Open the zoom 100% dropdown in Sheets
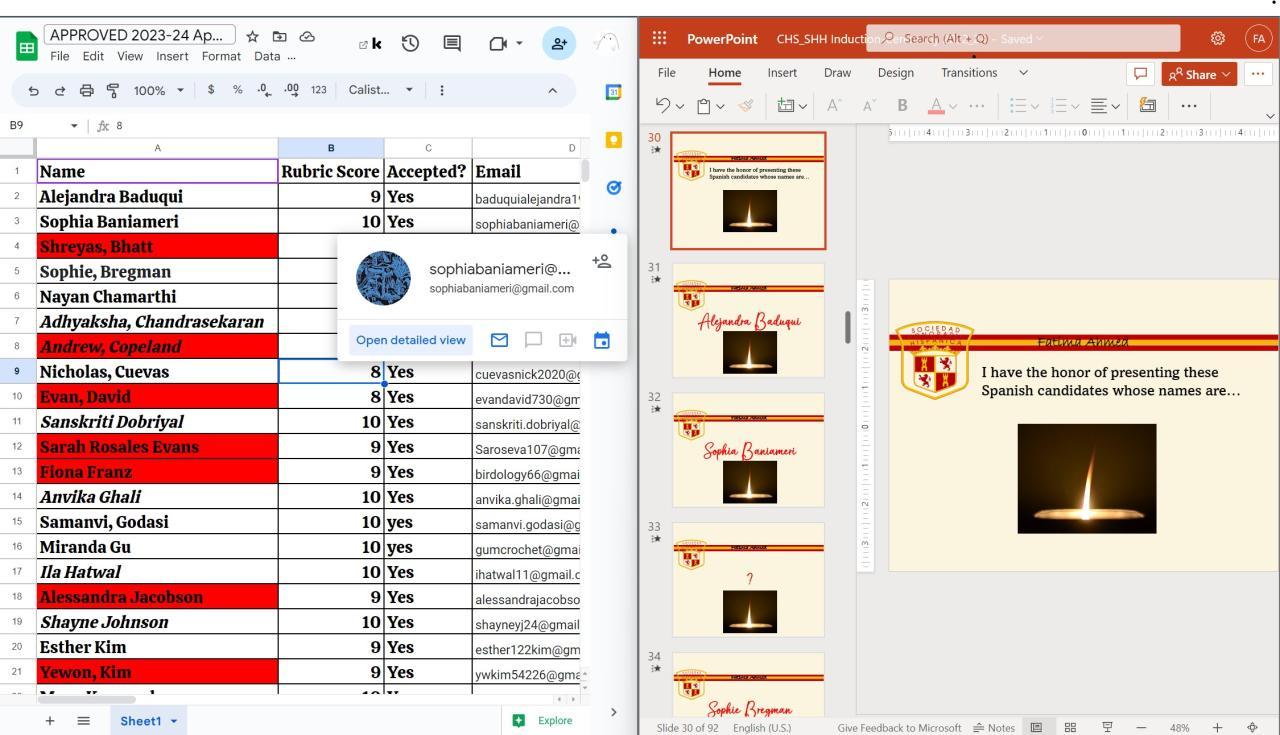Screen dimensions: 1280x735 [x=157, y=90]
